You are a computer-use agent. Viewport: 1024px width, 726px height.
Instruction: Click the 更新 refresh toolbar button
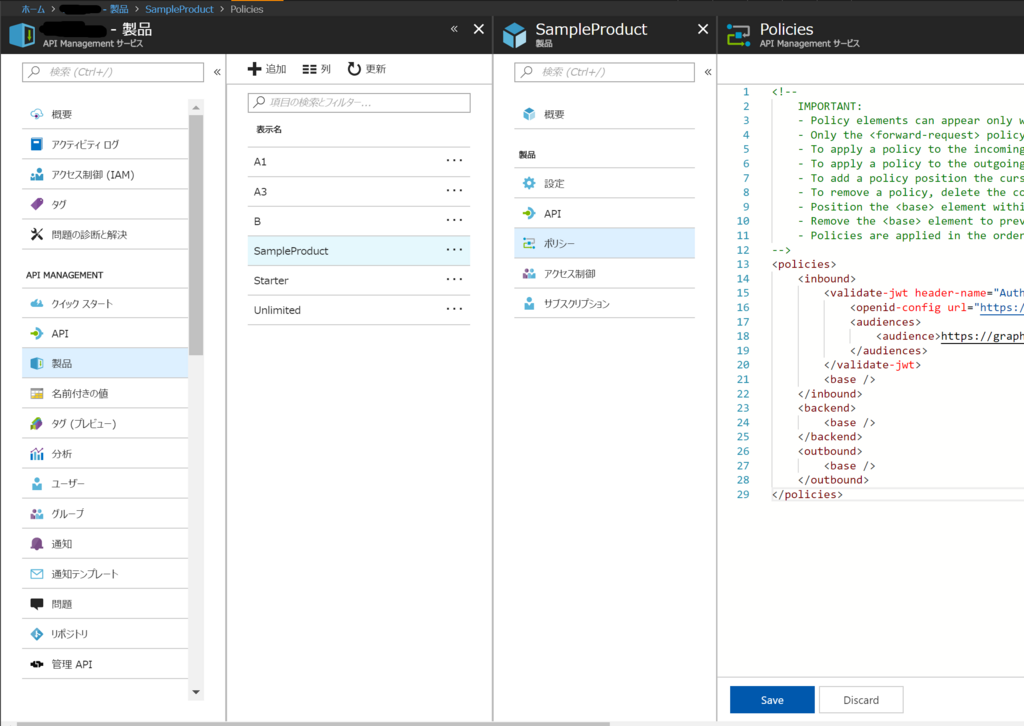[366, 69]
